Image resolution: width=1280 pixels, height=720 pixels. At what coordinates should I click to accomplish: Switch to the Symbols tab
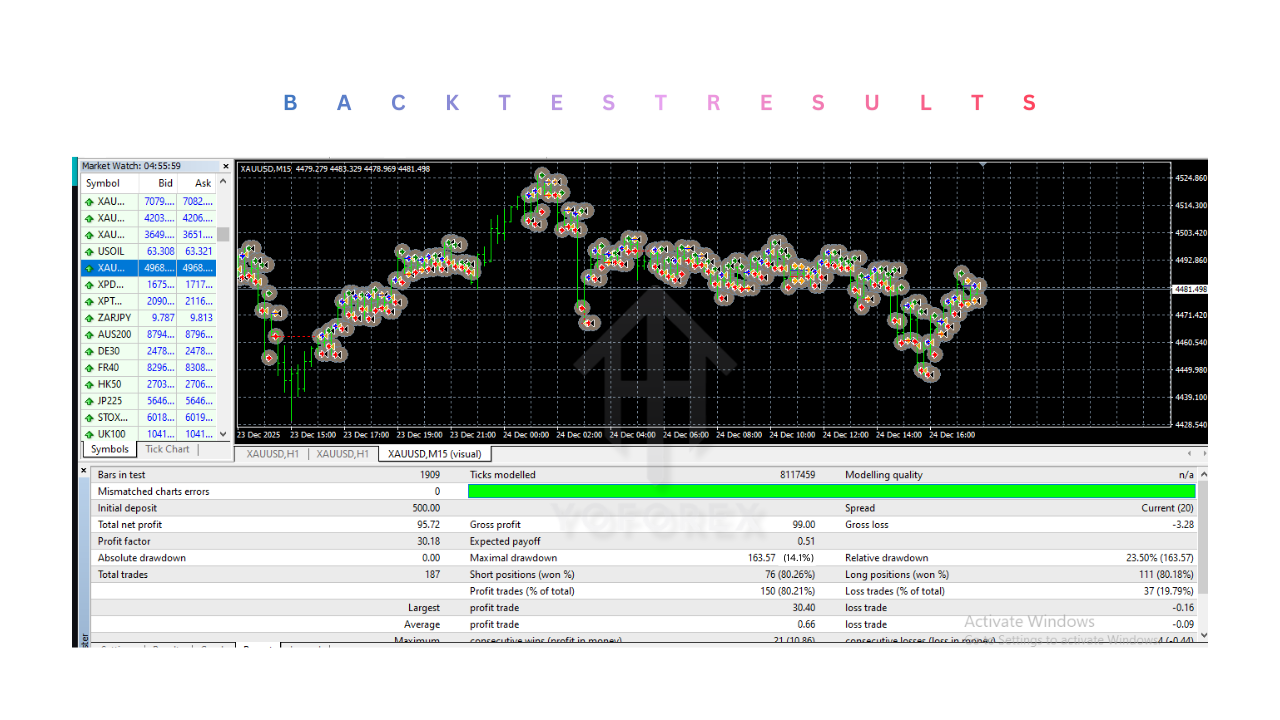tap(110, 450)
